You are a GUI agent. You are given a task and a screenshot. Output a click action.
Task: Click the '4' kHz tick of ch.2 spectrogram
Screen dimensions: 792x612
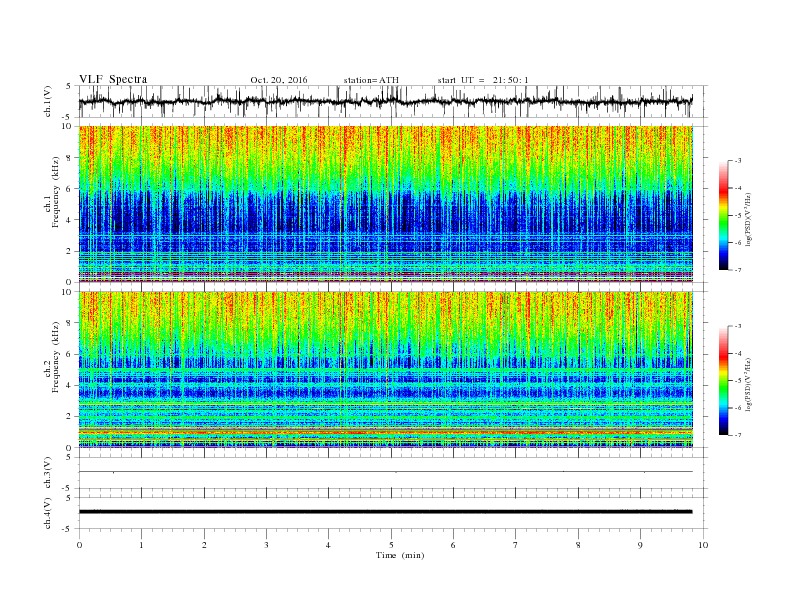pos(69,385)
